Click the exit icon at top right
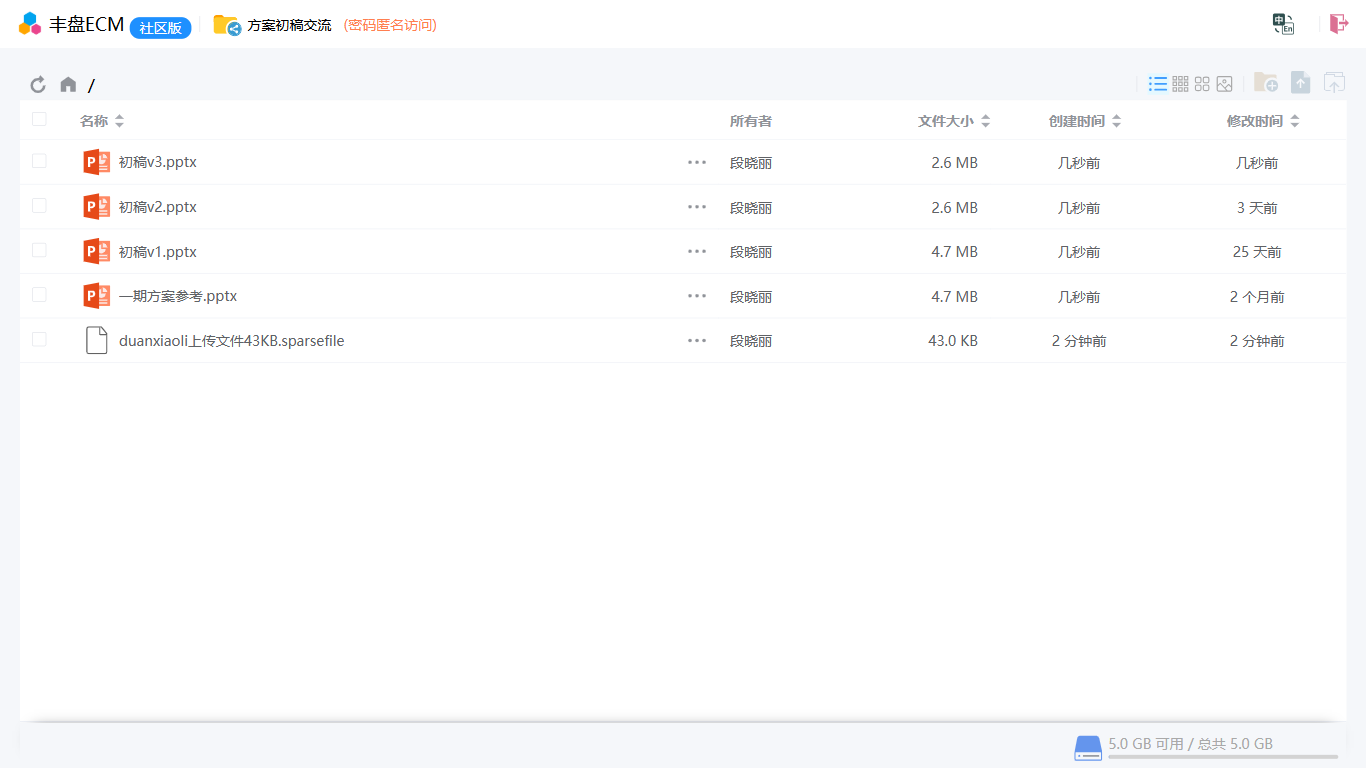1366x768 pixels. tap(1339, 24)
